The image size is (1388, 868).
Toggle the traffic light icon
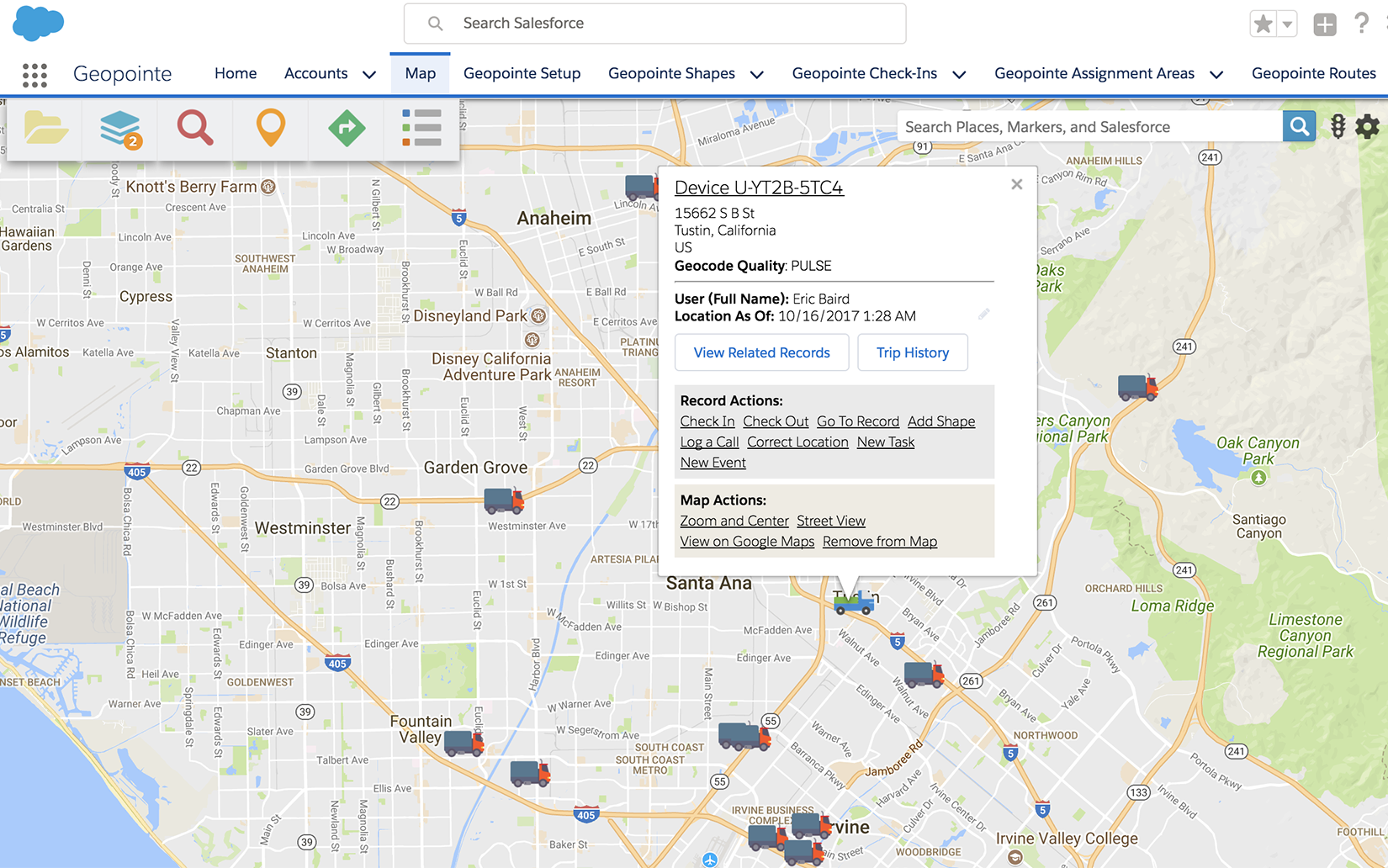(1338, 127)
